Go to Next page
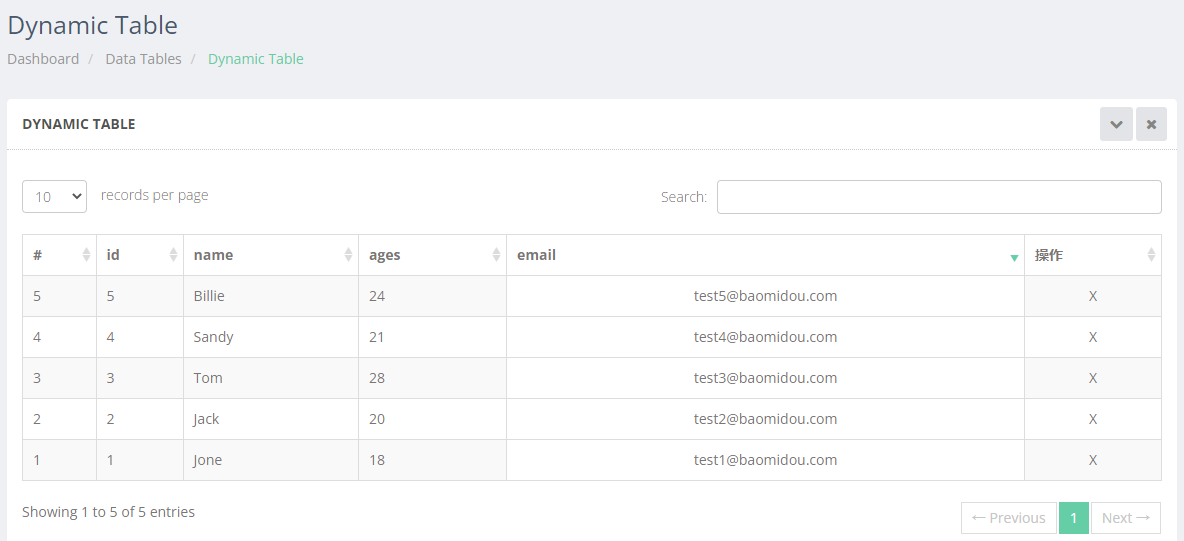Screen dimensions: 1184x541 (1125, 518)
